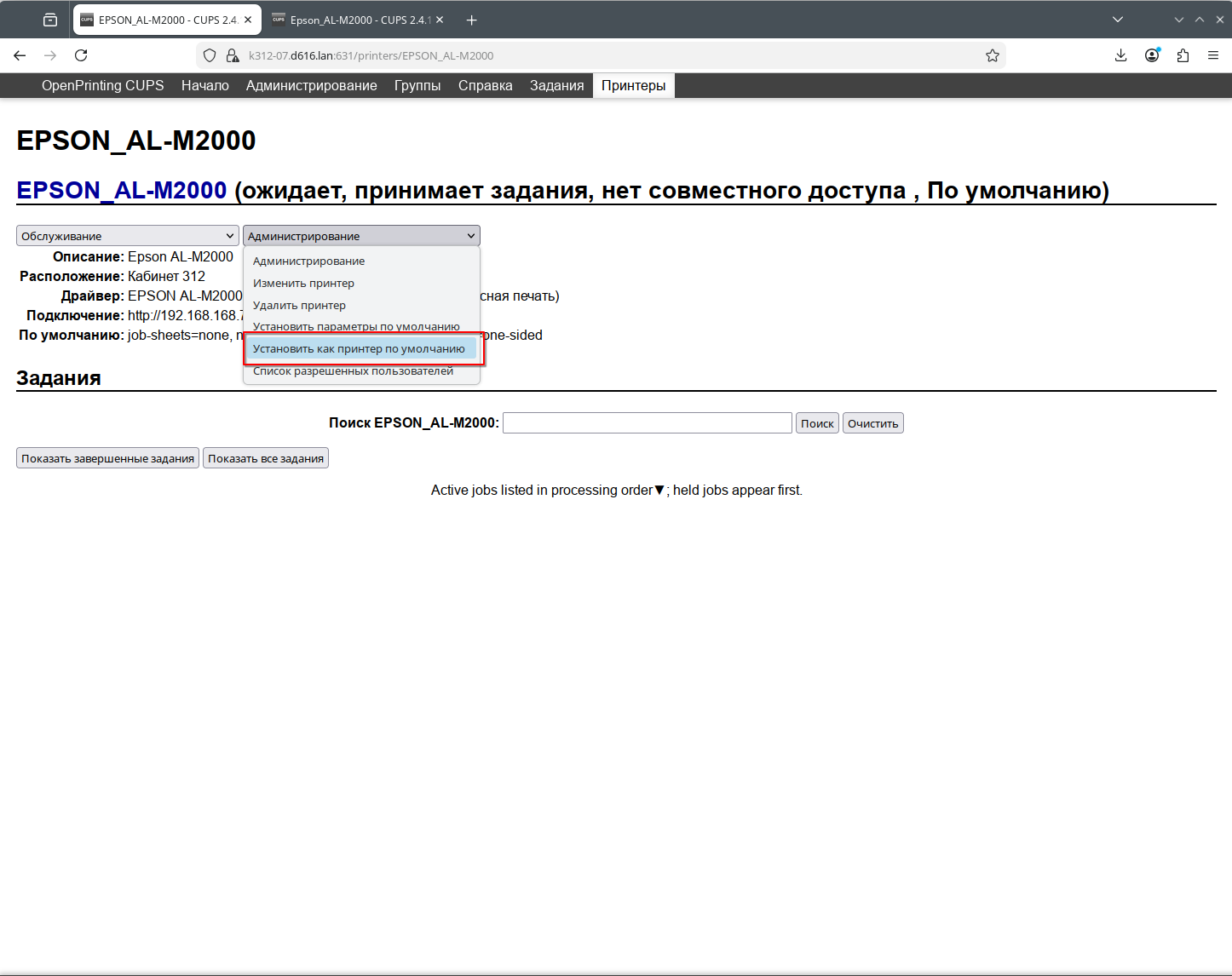1232x976 pixels.
Task: Collapse the Администрирование dropdown
Action: (x=361, y=236)
